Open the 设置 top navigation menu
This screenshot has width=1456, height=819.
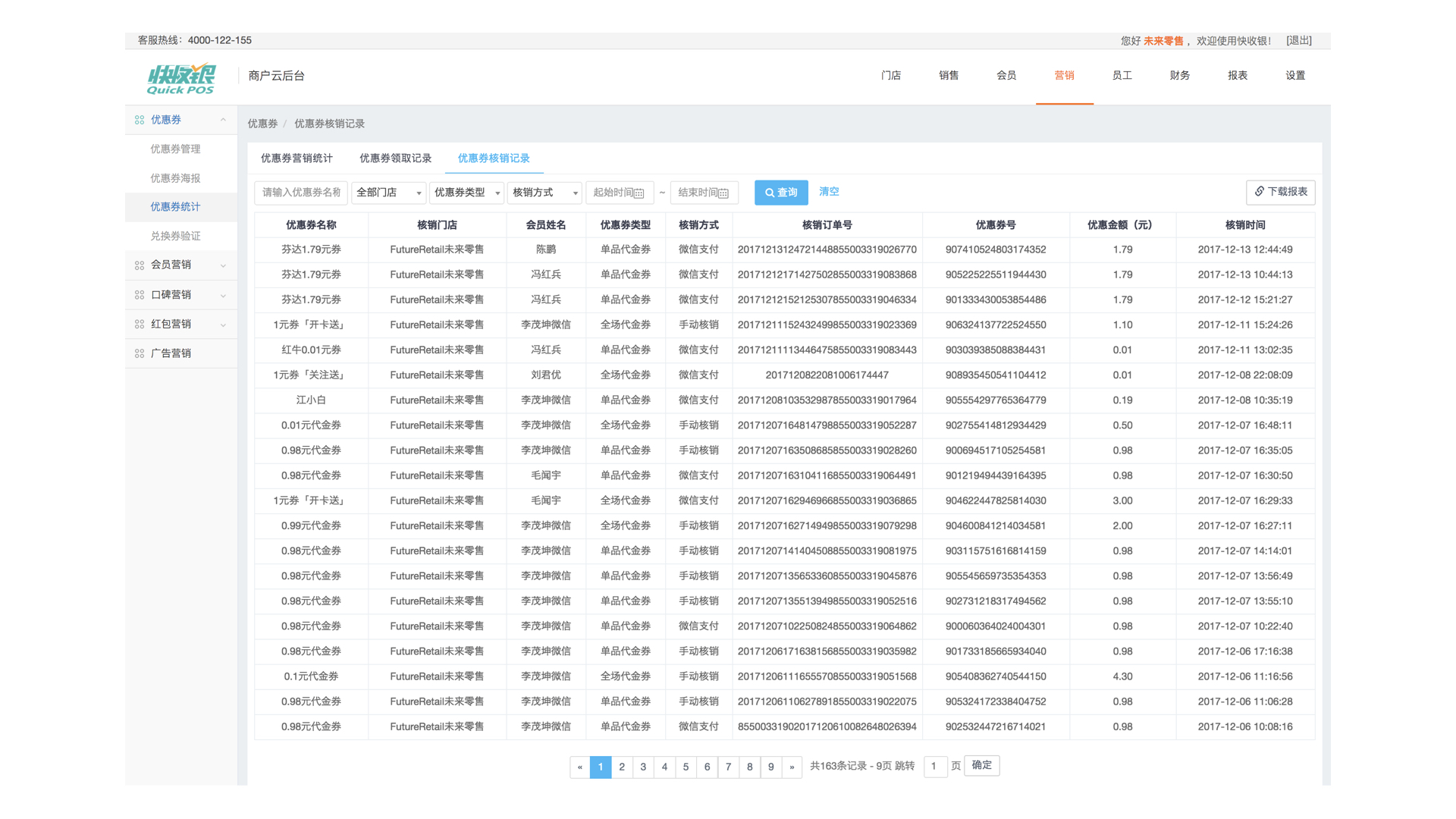1295,75
